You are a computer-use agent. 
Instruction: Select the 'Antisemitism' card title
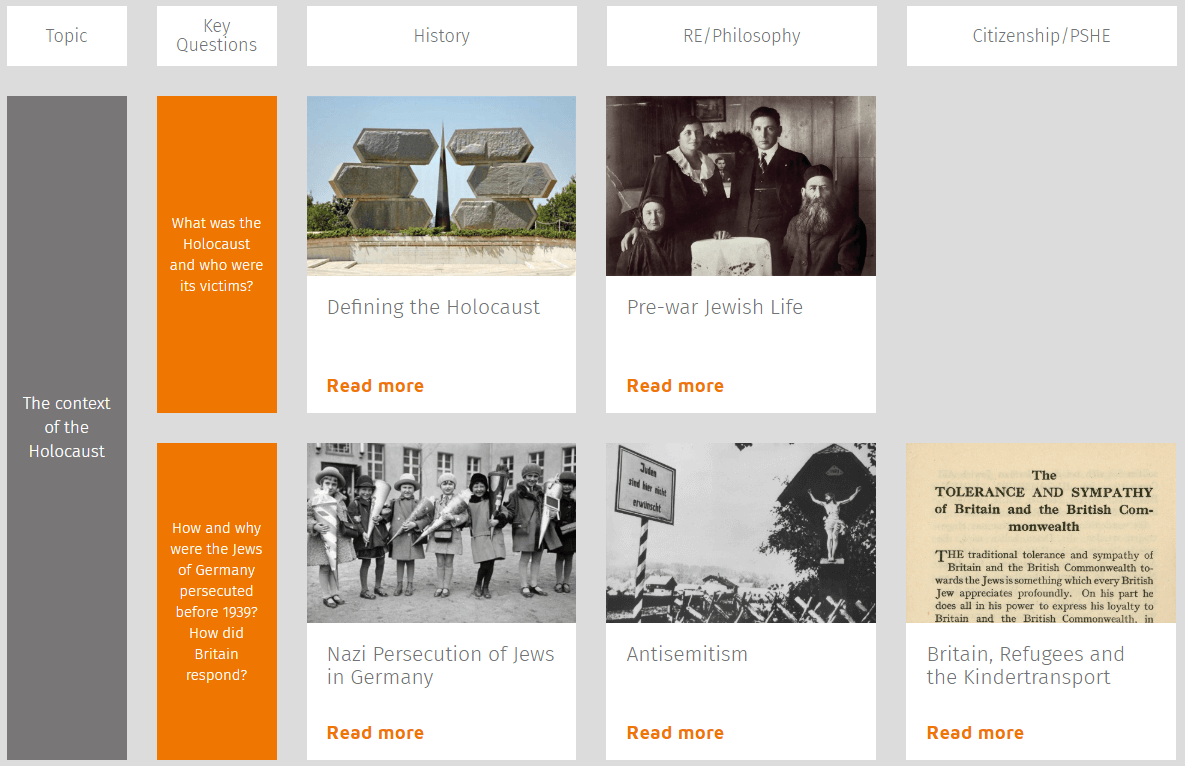[687, 654]
